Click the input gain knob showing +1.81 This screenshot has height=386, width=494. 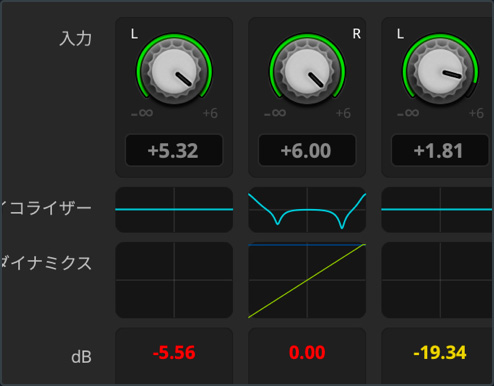click(440, 71)
